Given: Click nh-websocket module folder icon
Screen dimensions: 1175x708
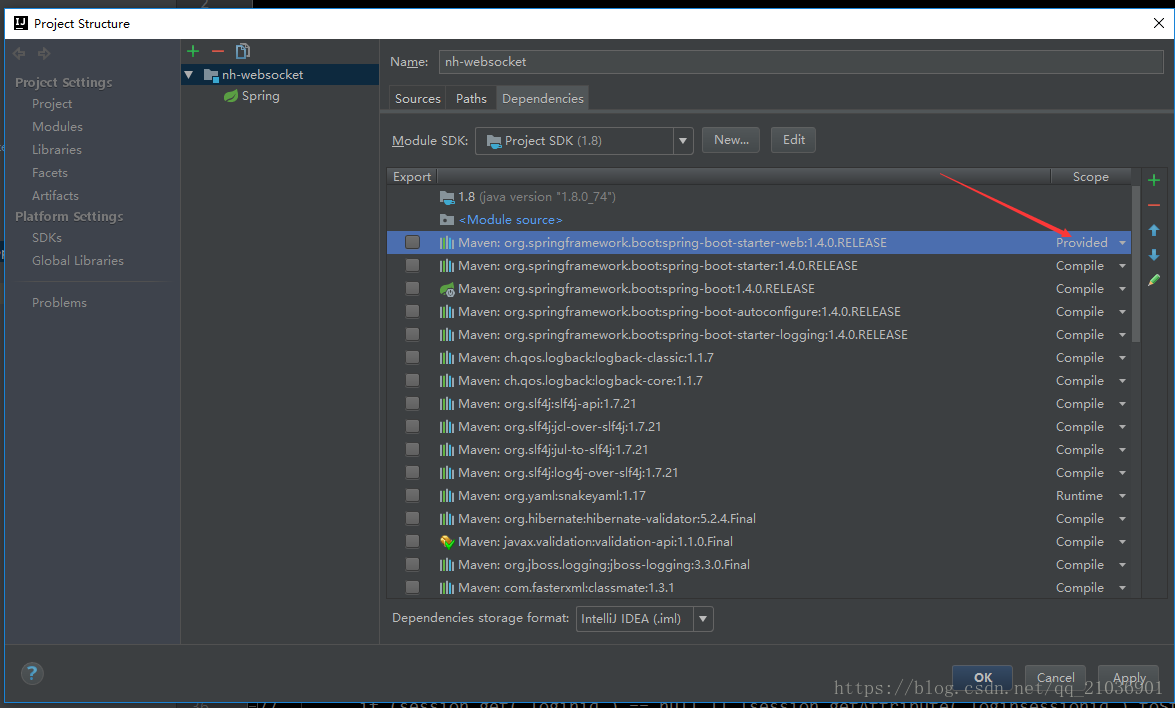Looking at the screenshot, I should (211, 75).
